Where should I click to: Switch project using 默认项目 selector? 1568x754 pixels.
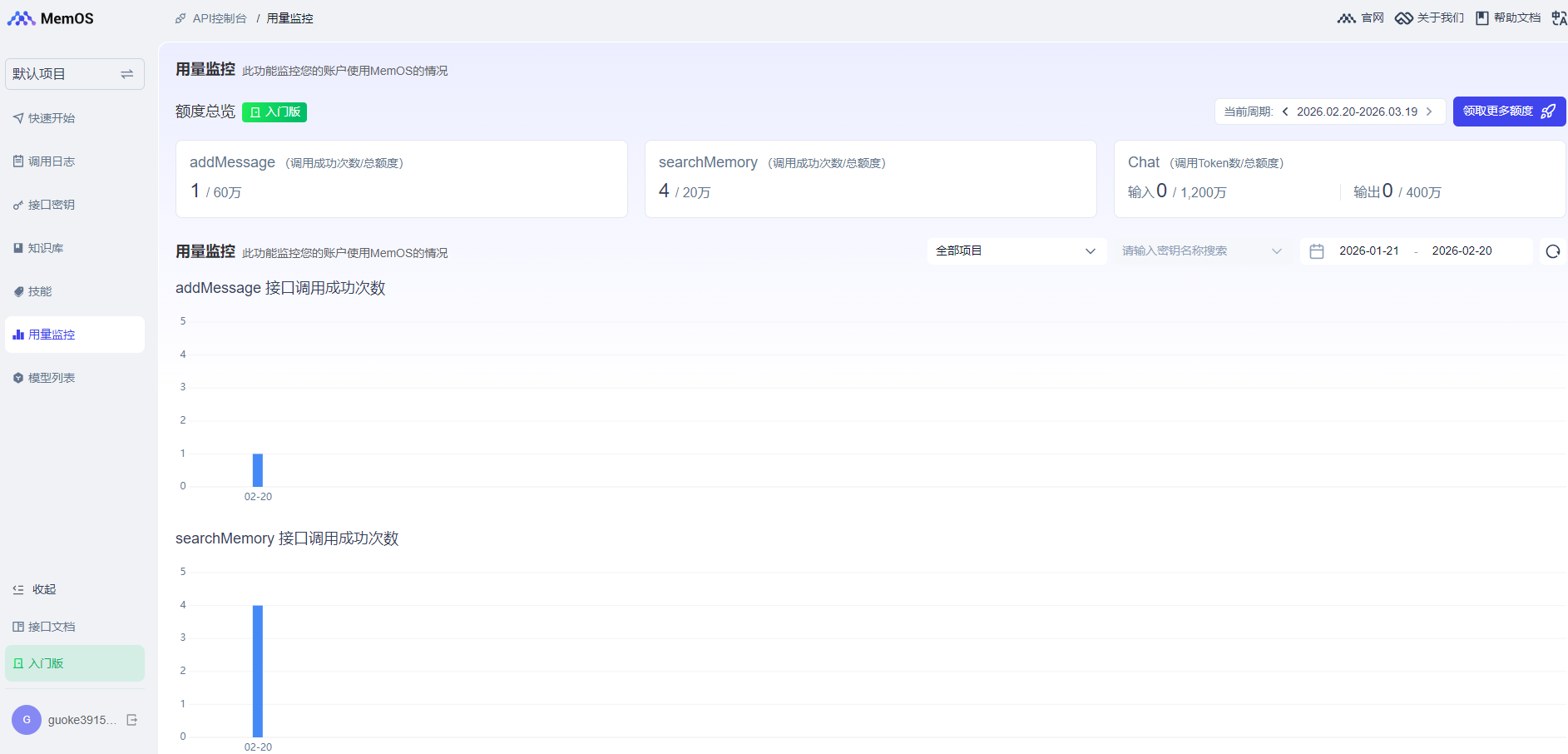[x=74, y=74]
